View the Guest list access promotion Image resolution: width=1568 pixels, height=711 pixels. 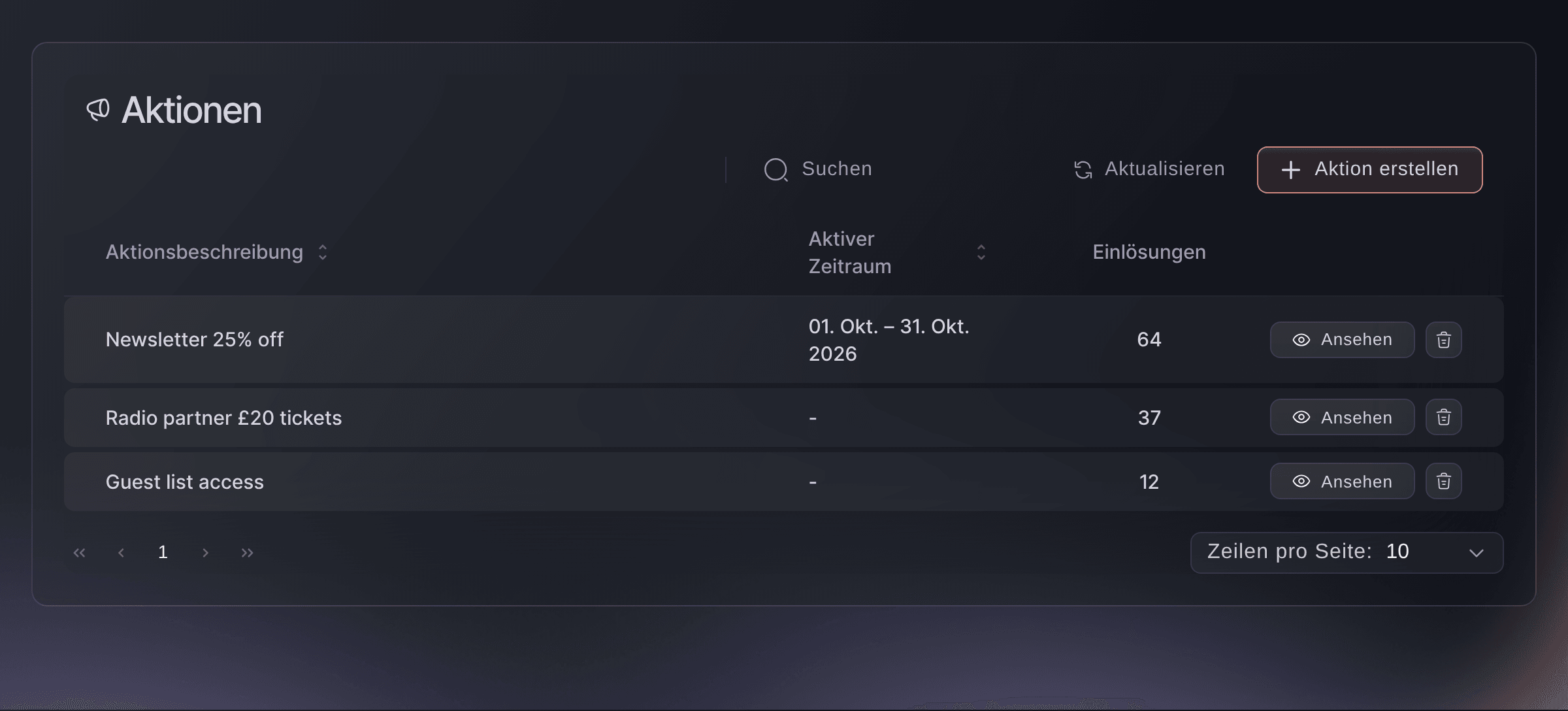(1342, 482)
